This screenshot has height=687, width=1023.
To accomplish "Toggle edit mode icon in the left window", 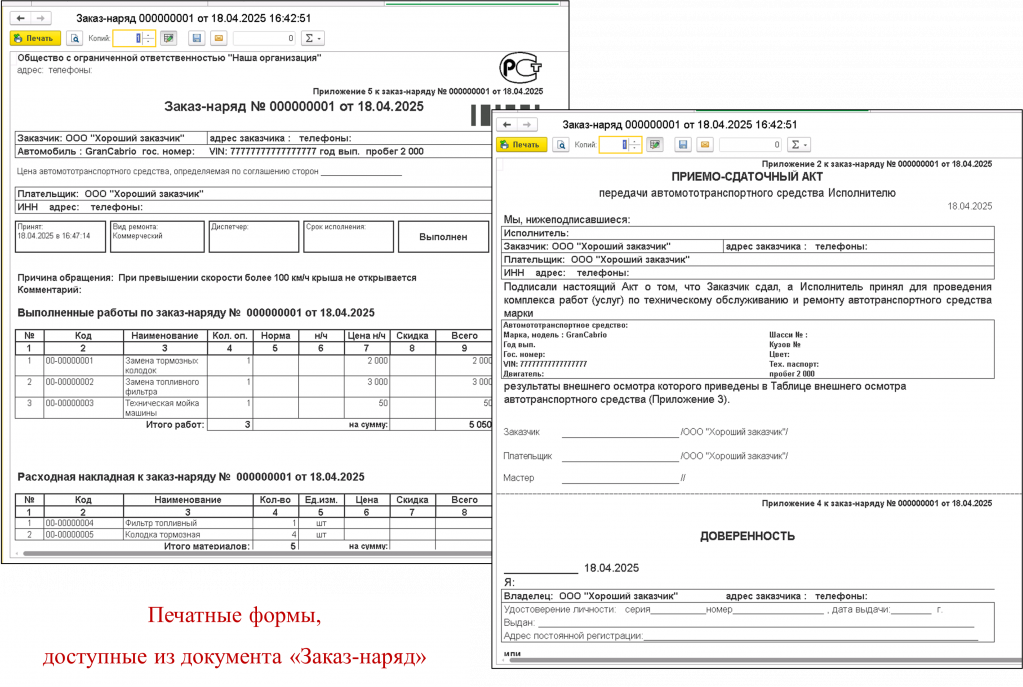I will 169,38.
